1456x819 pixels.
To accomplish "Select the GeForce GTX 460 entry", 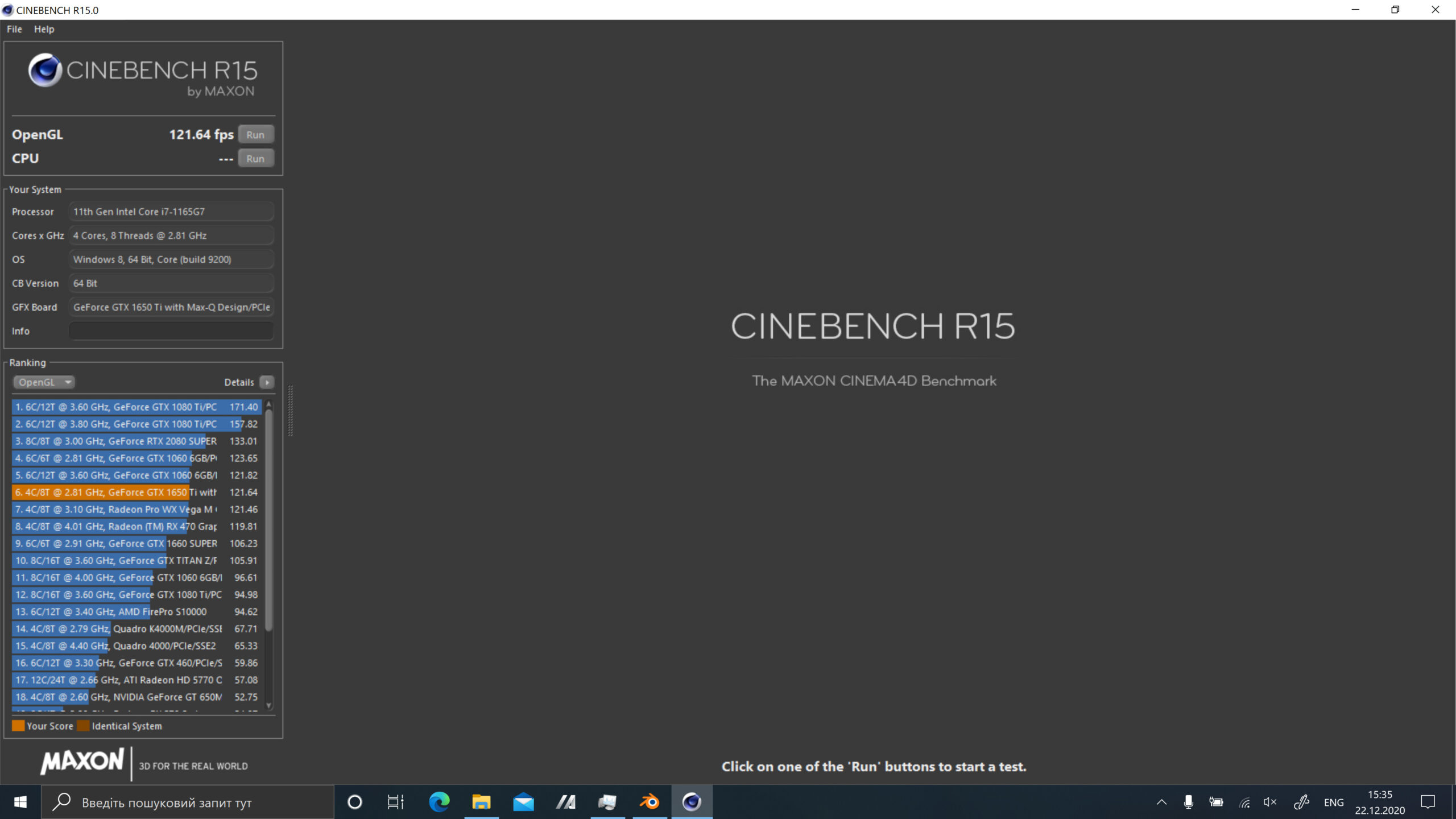I will (136, 663).
